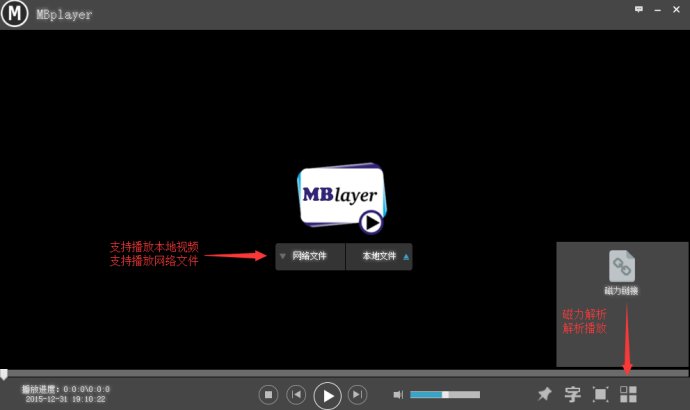The width and height of the screenshot is (690, 410).
Task: Open the feedback message icon
Action: (x=639, y=8)
